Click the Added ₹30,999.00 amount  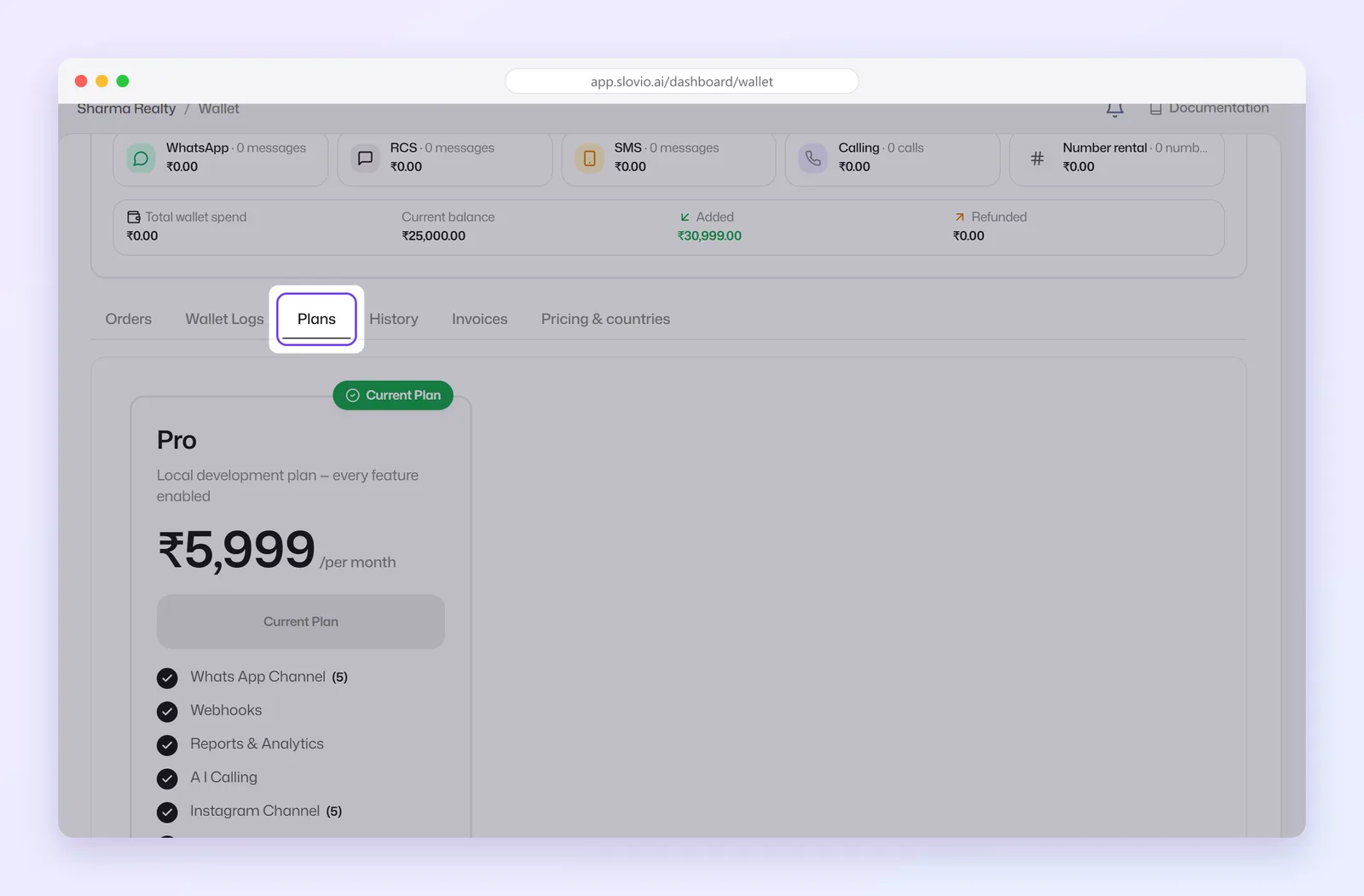(709, 236)
